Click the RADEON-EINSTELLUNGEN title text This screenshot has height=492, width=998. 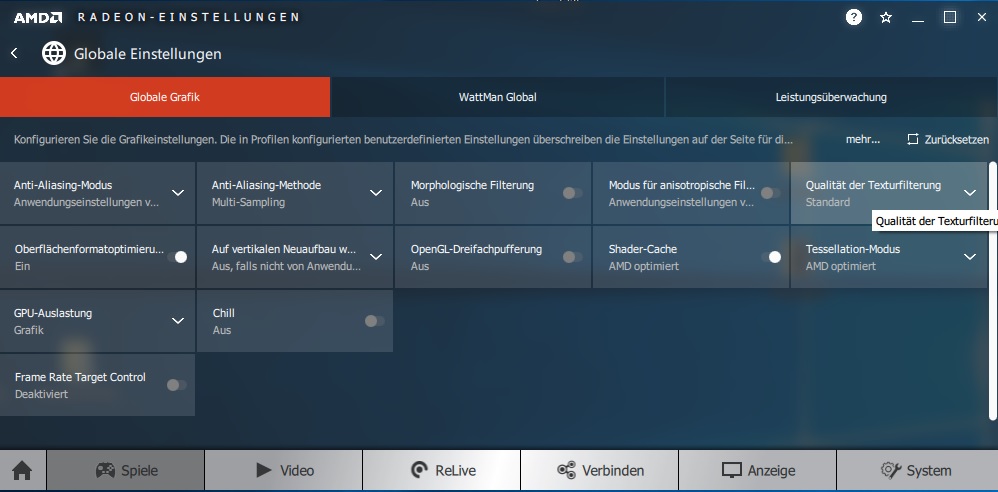[188, 17]
